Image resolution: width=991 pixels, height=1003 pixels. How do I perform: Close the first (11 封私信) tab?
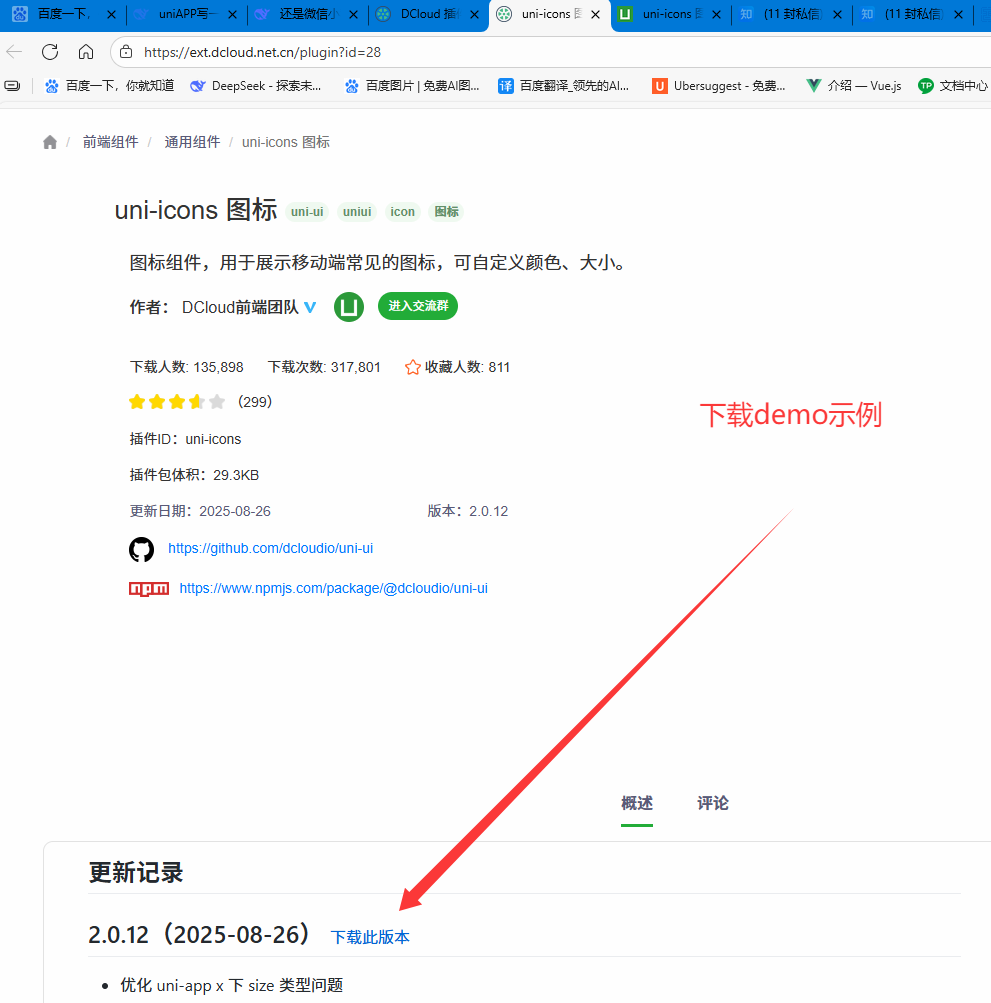coord(837,14)
